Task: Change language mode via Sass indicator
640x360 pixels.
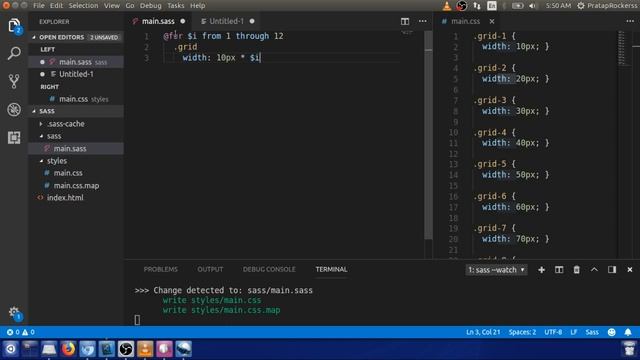Action: tap(592, 332)
